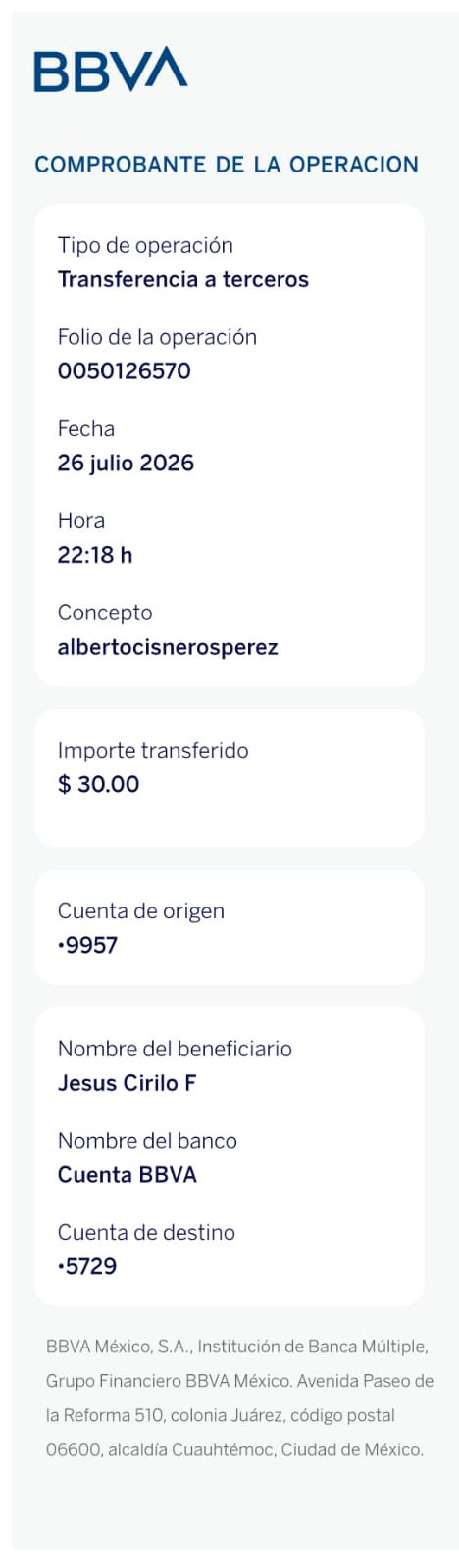
Task: Select folio number 0050126570
Action: coord(125,371)
